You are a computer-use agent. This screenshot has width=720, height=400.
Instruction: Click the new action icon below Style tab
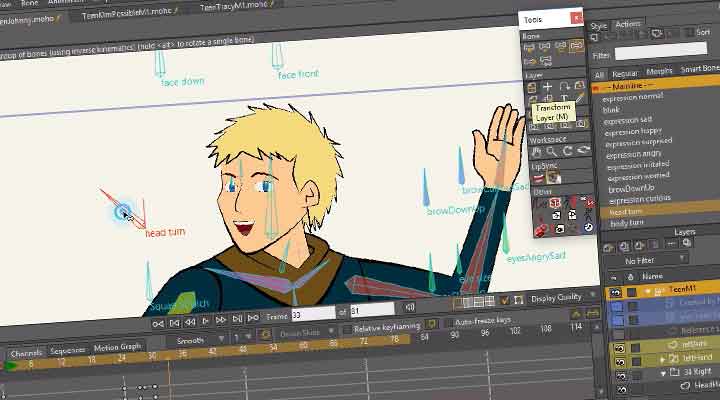click(594, 37)
